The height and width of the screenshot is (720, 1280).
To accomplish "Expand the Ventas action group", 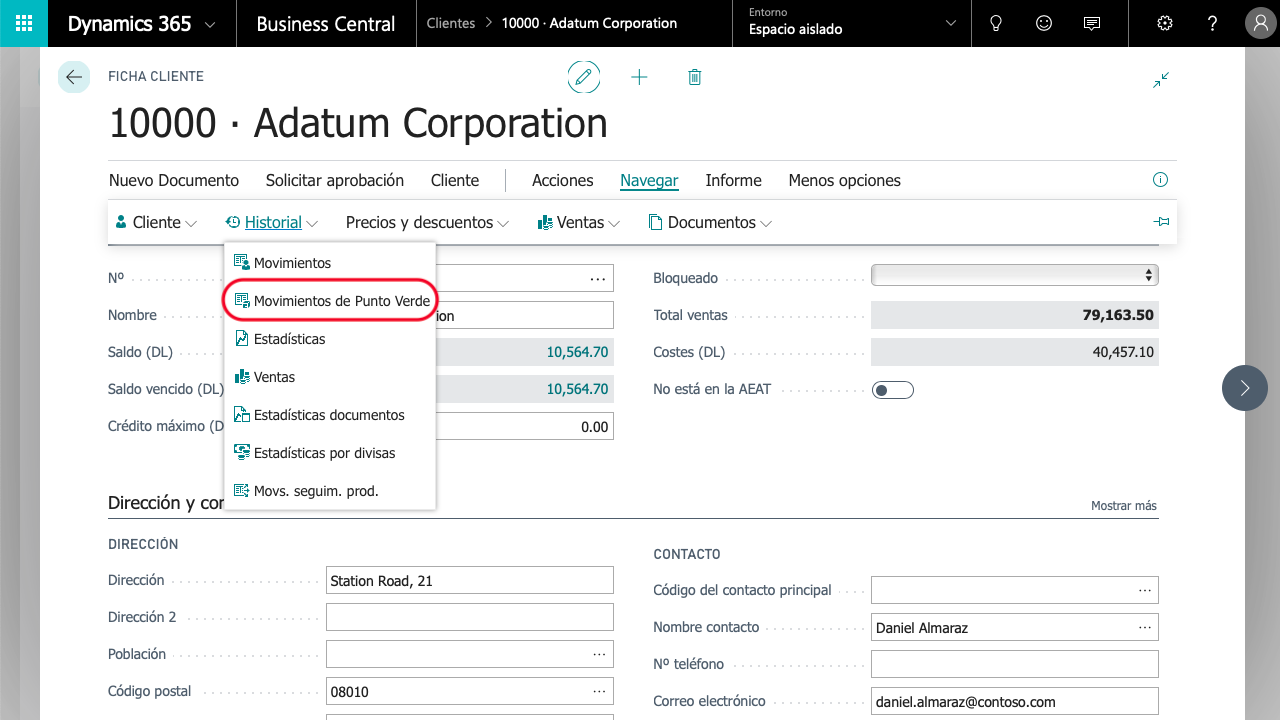I will coord(579,222).
